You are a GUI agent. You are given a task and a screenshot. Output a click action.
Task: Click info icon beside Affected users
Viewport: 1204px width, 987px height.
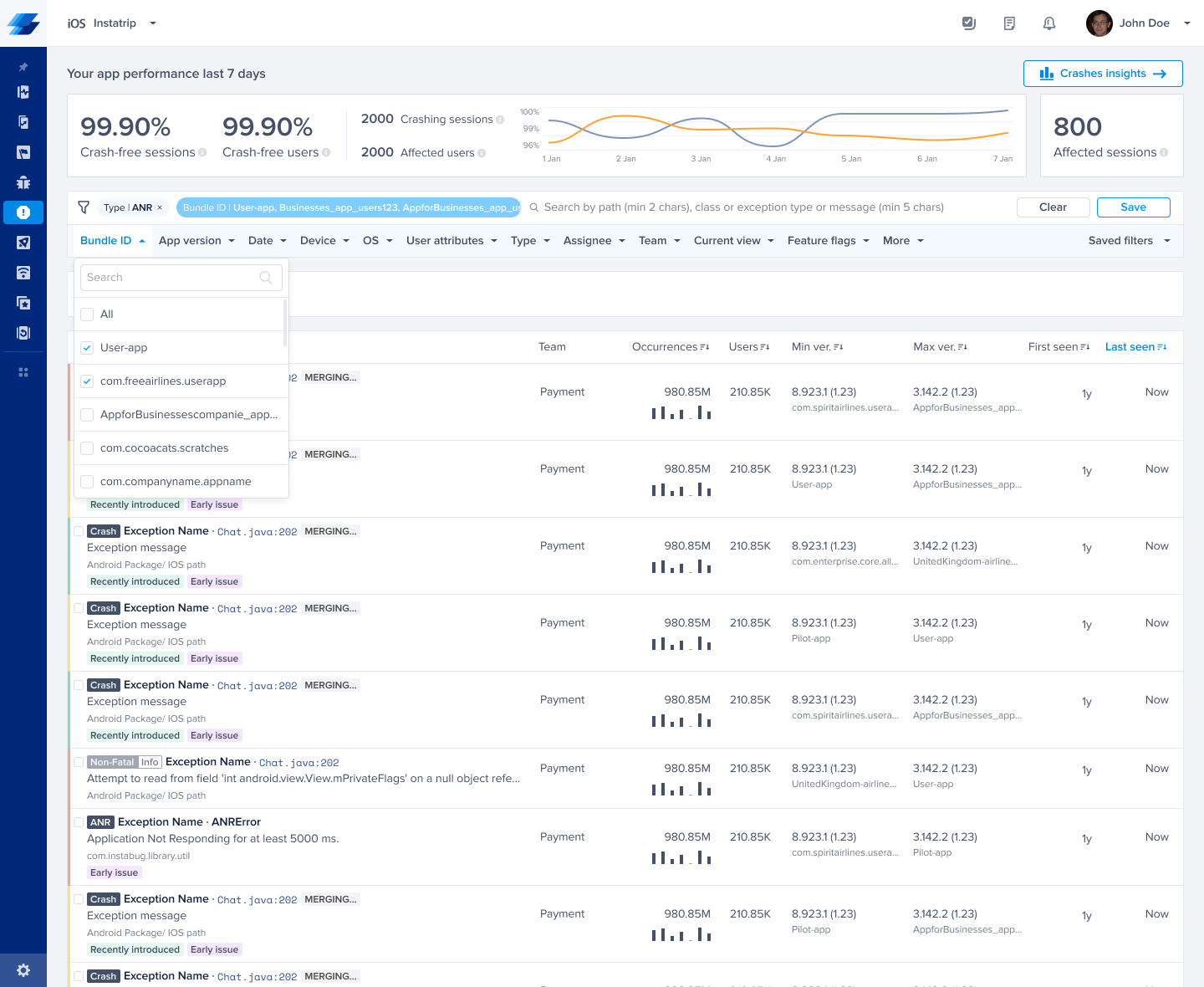point(482,153)
